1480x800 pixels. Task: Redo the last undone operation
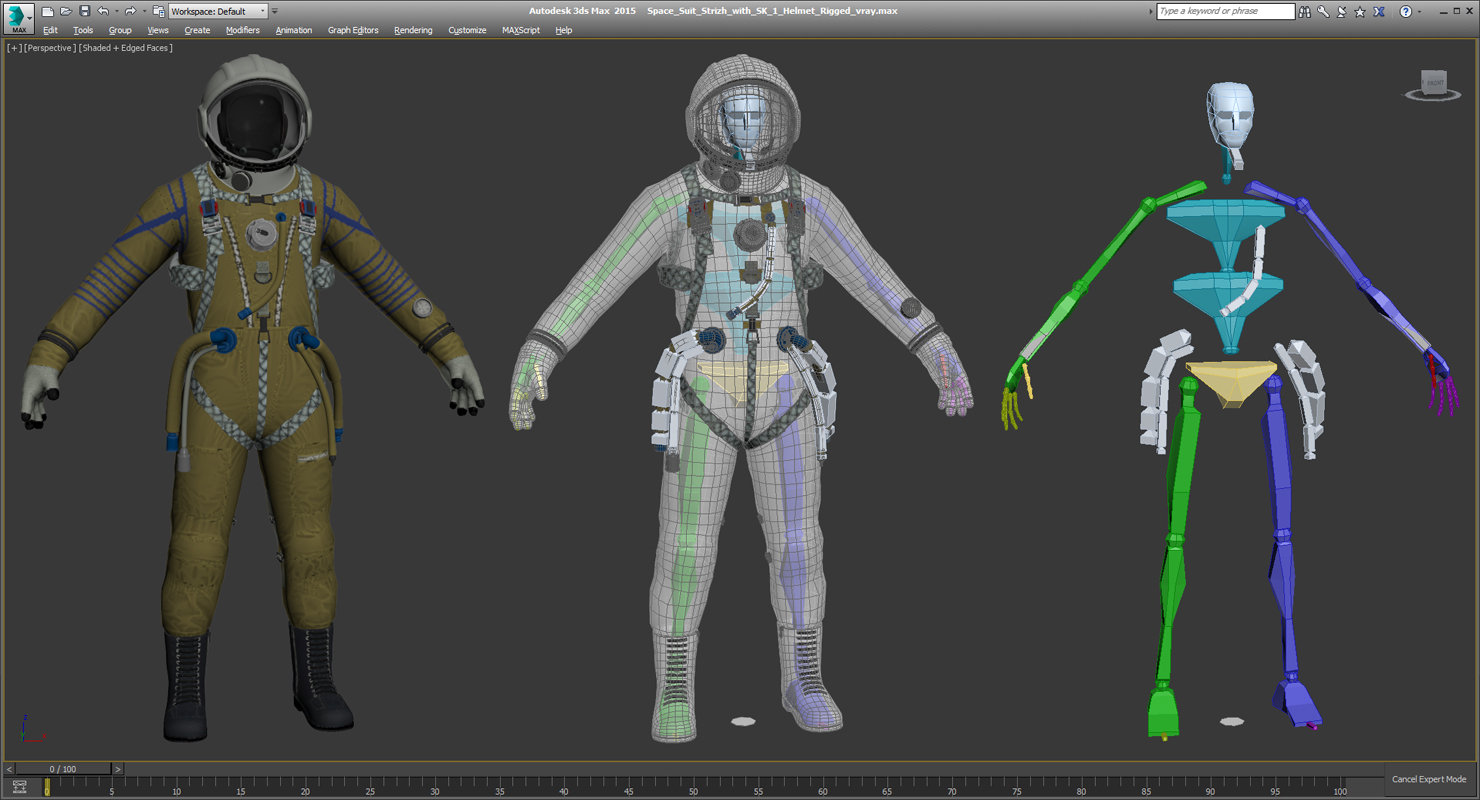pos(129,11)
